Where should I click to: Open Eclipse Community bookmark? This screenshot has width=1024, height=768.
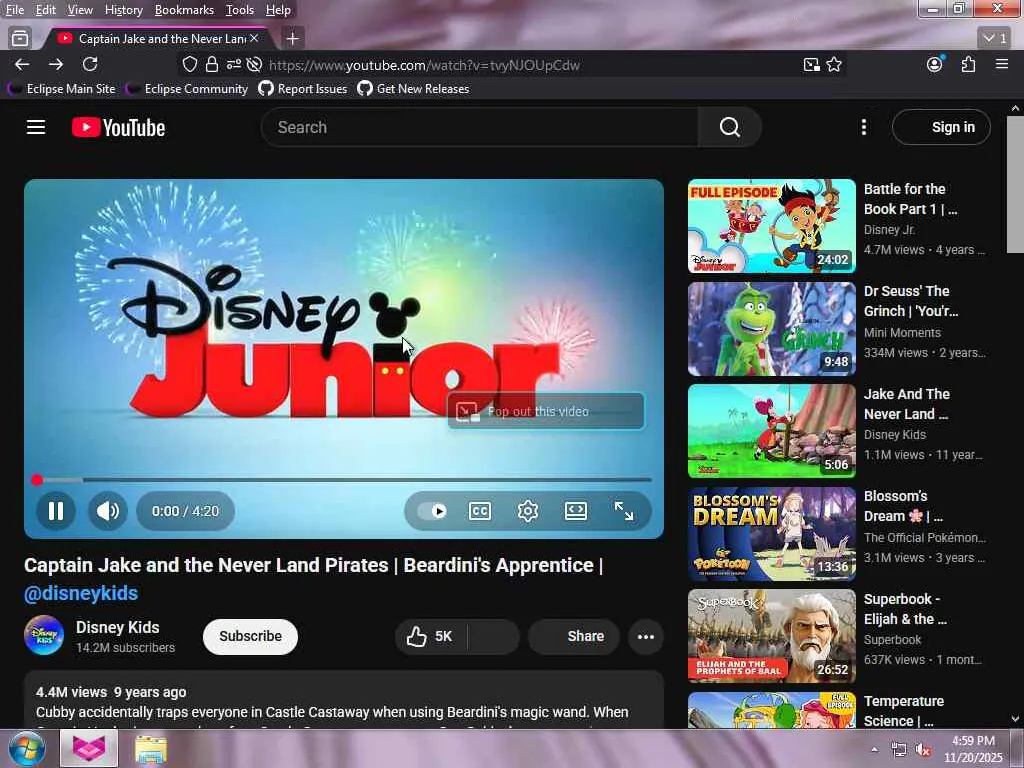point(187,89)
